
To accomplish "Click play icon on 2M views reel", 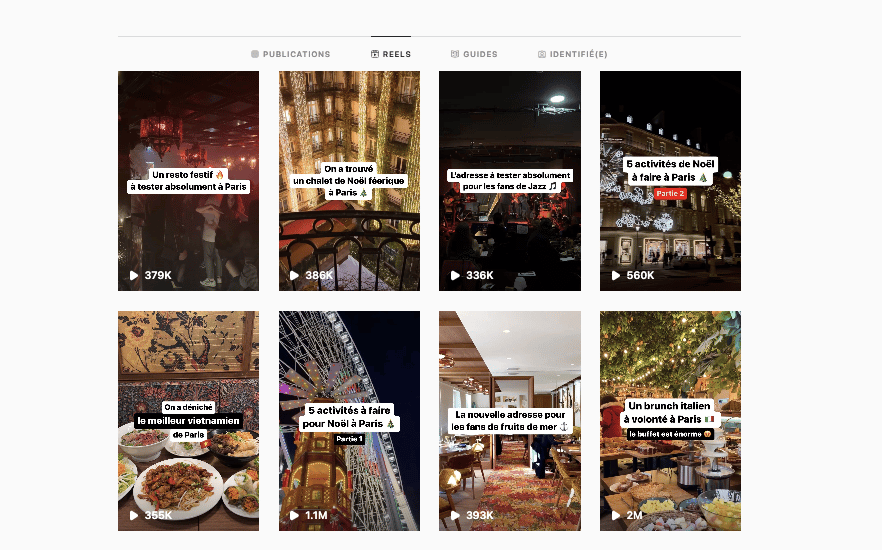I will 616,515.
